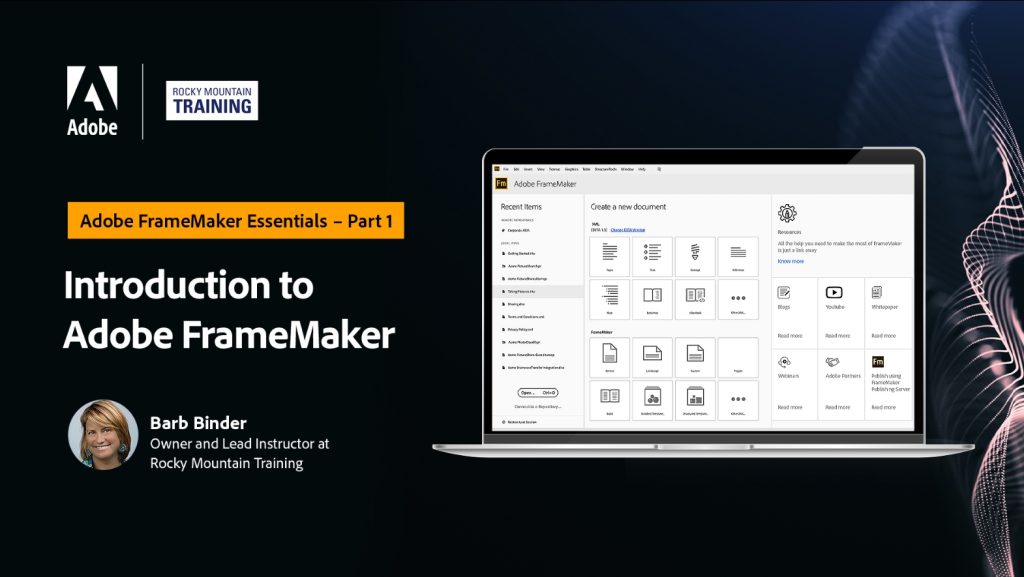
Task: Open the Youtube resource icon
Action: [x=834, y=292]
